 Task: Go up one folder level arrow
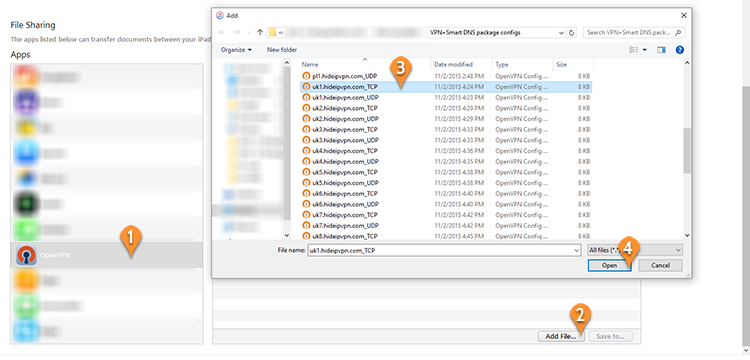coord(260,33)
